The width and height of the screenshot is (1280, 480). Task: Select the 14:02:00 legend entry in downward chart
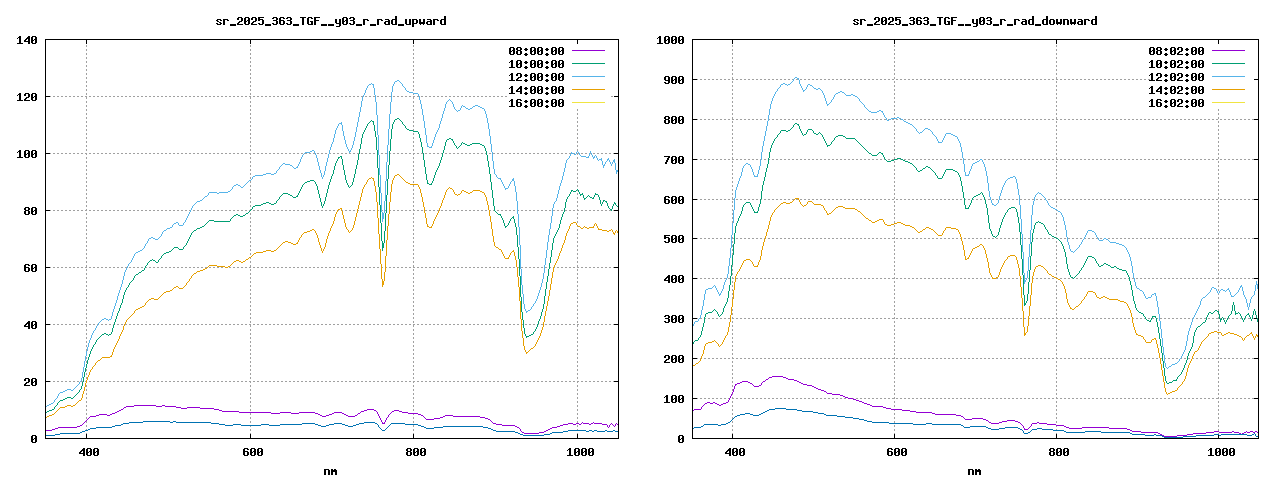1175,90
